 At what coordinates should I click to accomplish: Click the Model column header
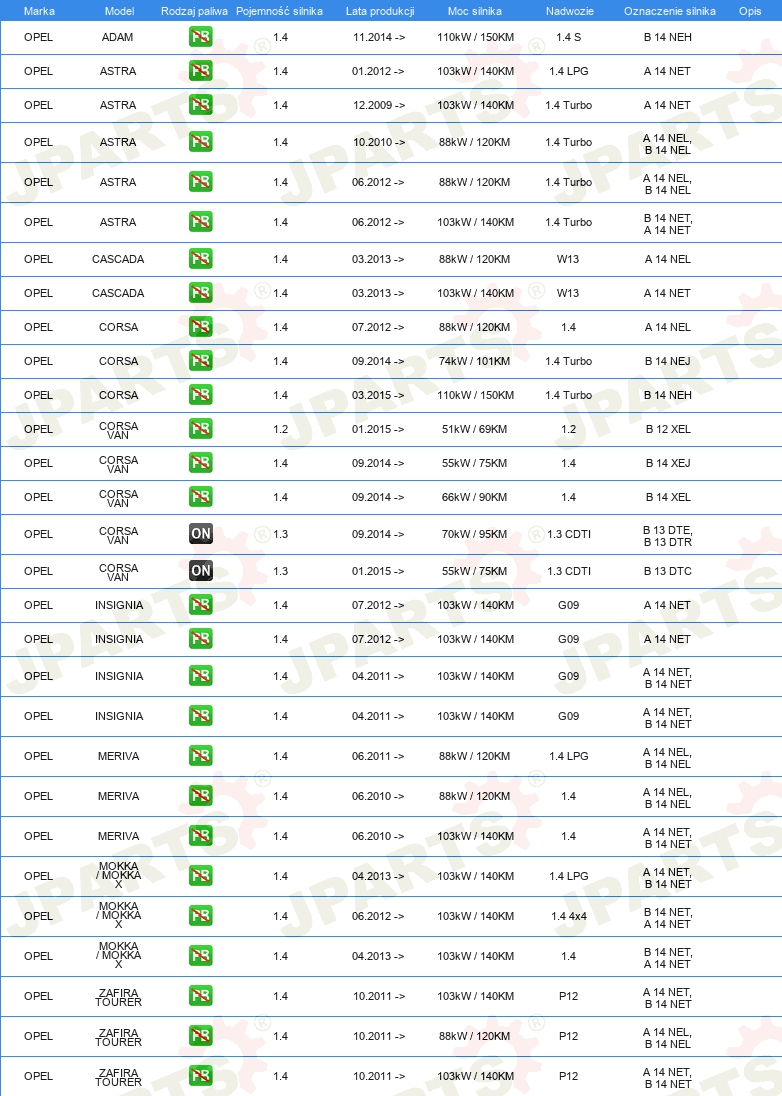click(x=120, y=11)
